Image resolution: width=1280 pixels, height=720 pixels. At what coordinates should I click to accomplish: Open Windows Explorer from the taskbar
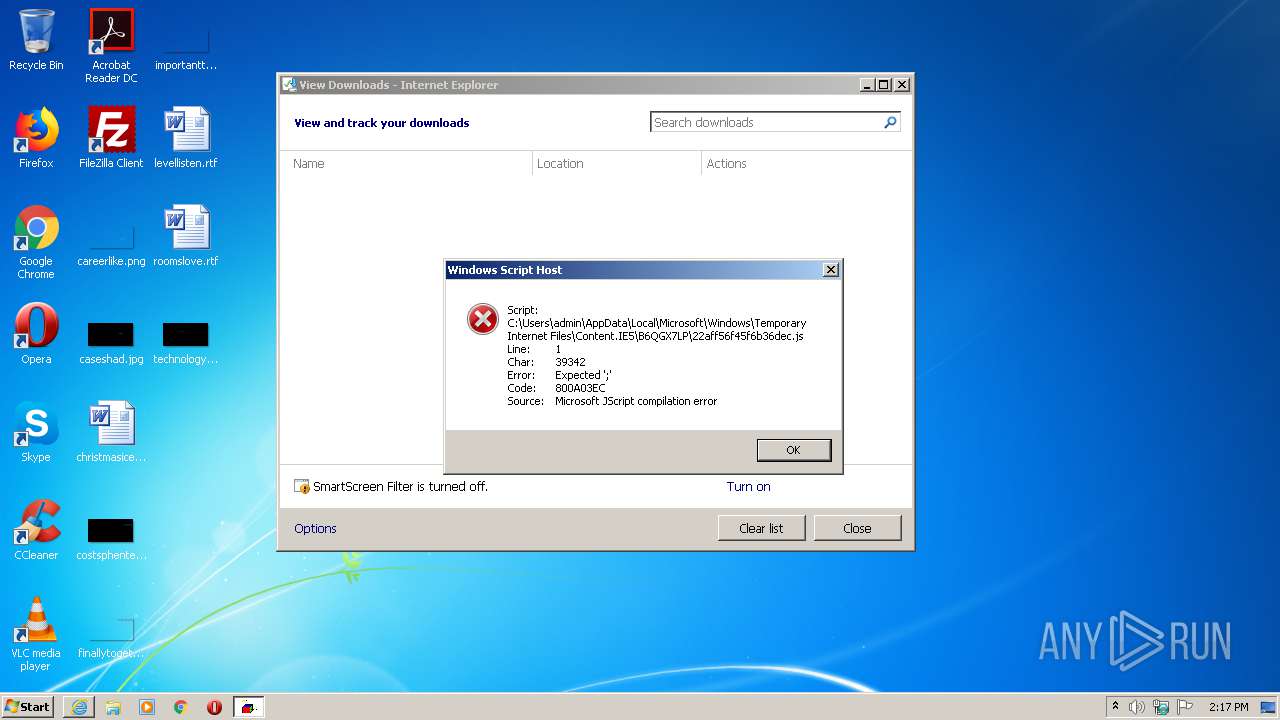[113, 707]
